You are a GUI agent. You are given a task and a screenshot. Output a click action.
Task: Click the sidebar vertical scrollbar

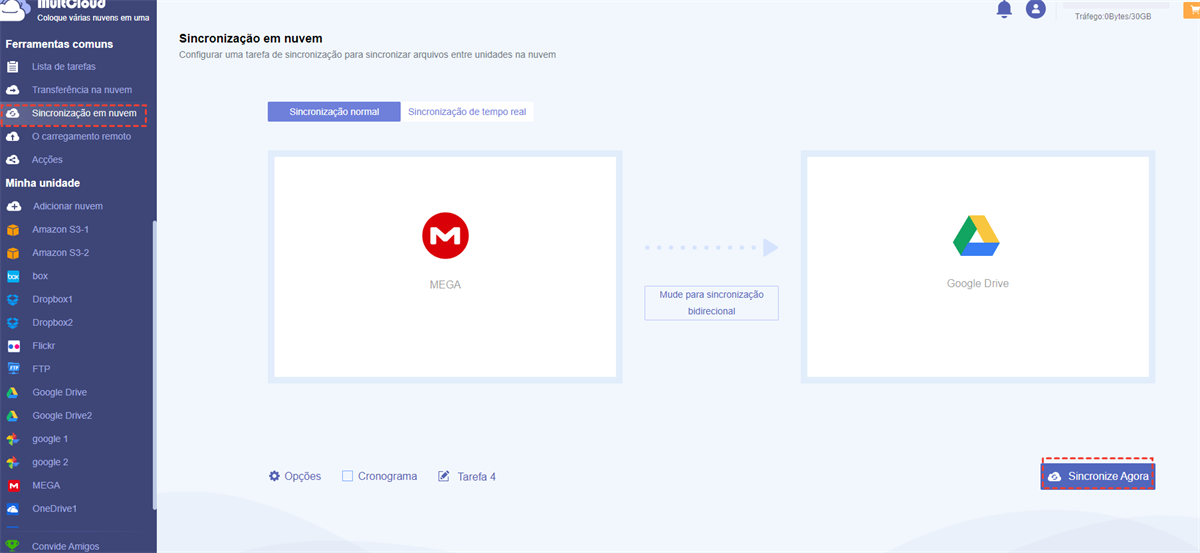coord(154,365)
